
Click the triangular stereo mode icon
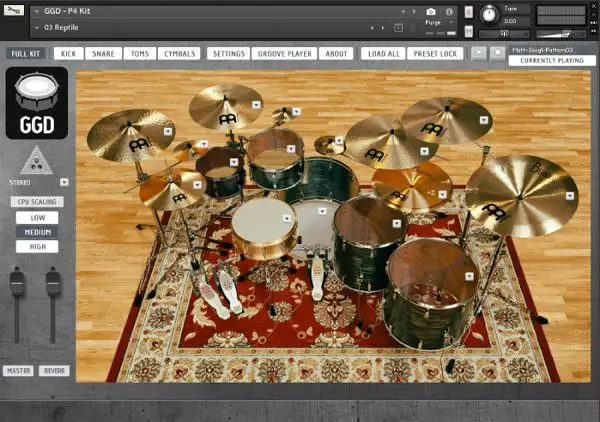coord(37,160)
